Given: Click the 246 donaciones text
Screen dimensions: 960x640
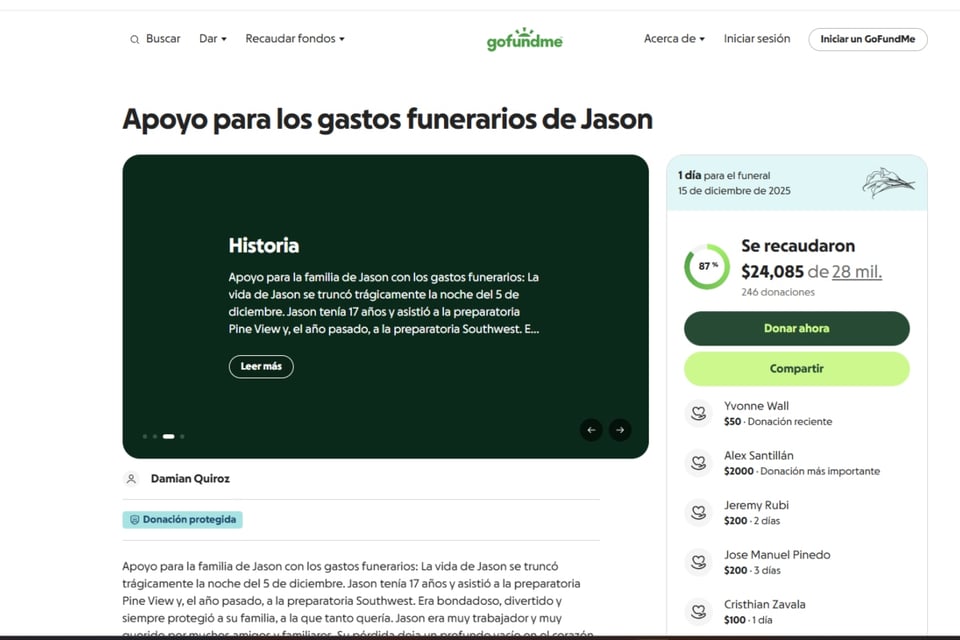Looking at the screenshot, I should 778,292.
